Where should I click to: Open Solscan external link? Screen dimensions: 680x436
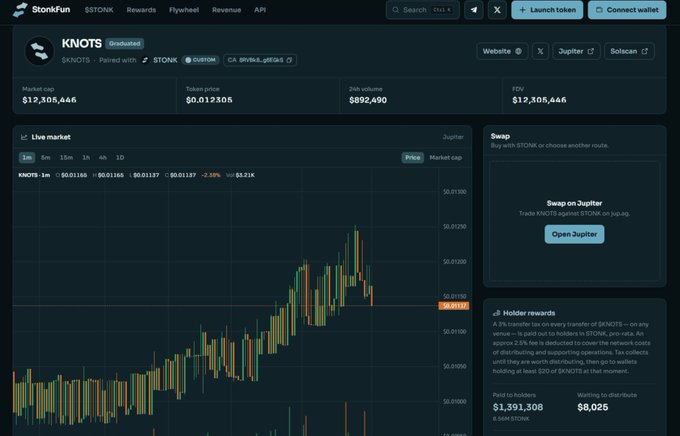[x=629, y=51]
